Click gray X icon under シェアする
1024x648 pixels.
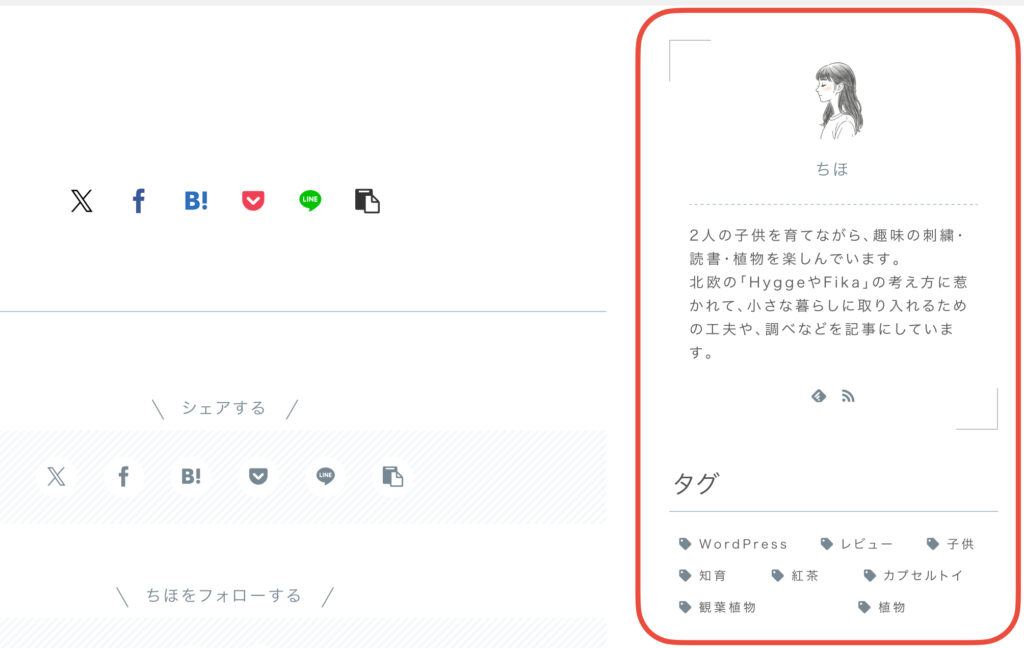56,476
